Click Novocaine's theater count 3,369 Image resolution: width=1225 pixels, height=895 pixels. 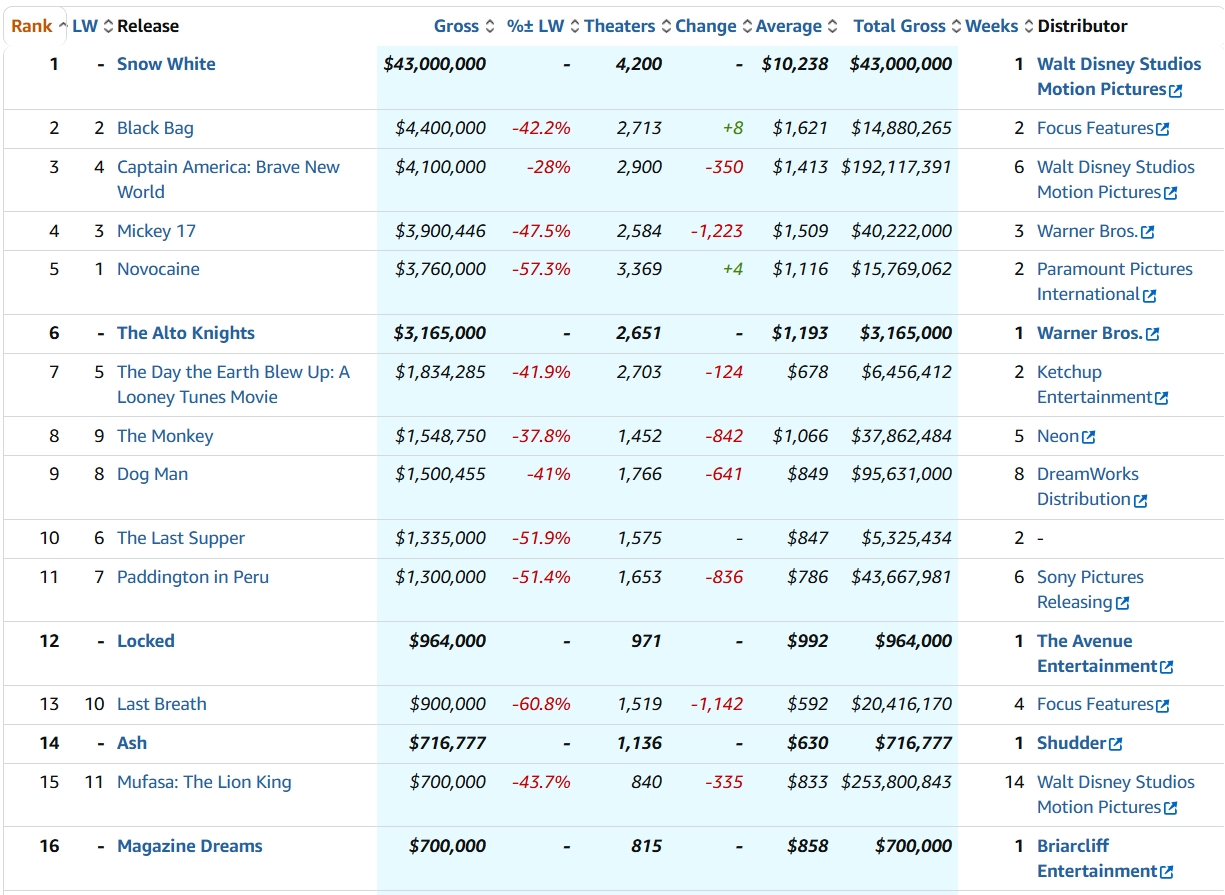pyautogui.click(x=640, y=269)
